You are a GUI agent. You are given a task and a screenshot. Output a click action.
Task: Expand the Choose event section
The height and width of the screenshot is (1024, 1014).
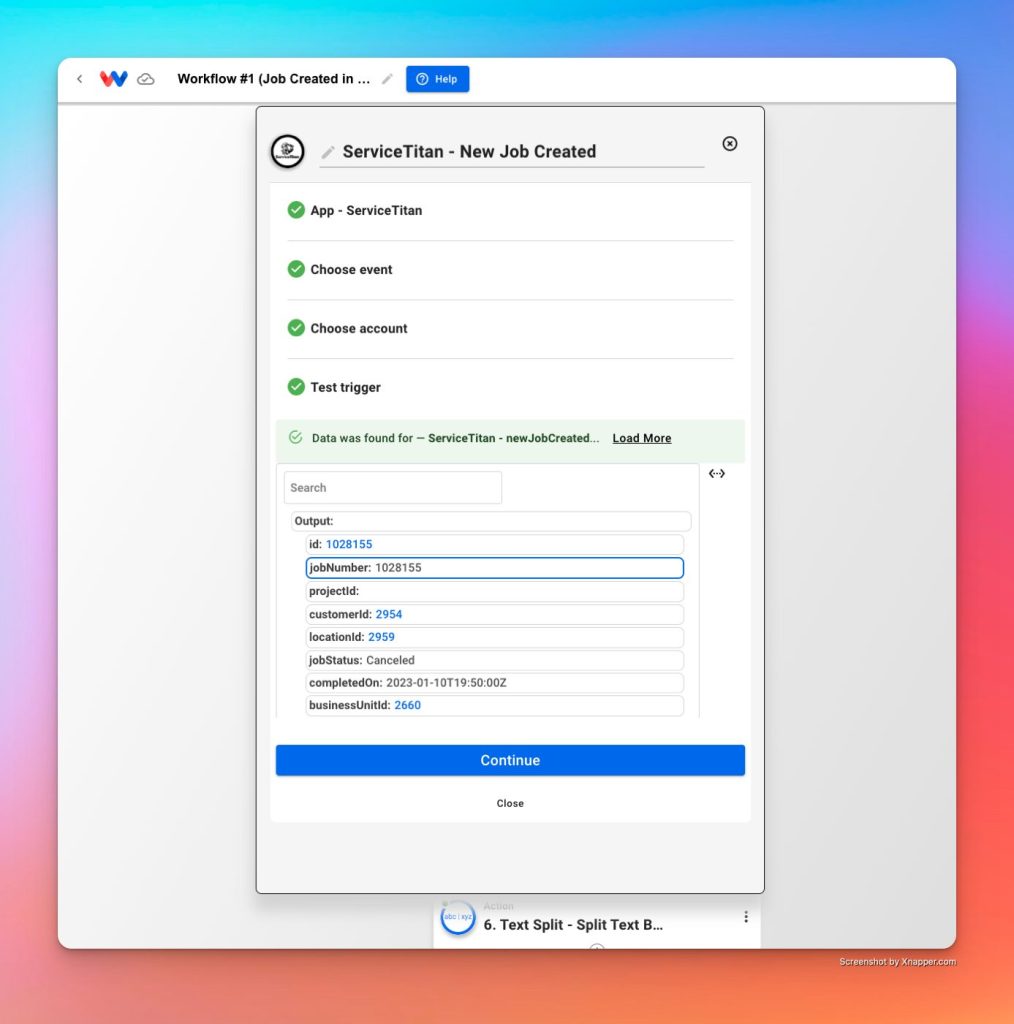pos(511,269)
